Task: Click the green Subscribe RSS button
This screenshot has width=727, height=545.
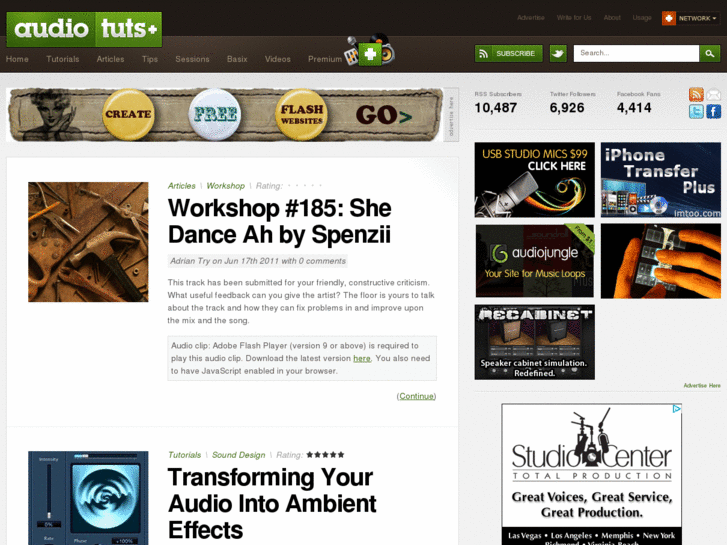Action: tap(509, 53)
